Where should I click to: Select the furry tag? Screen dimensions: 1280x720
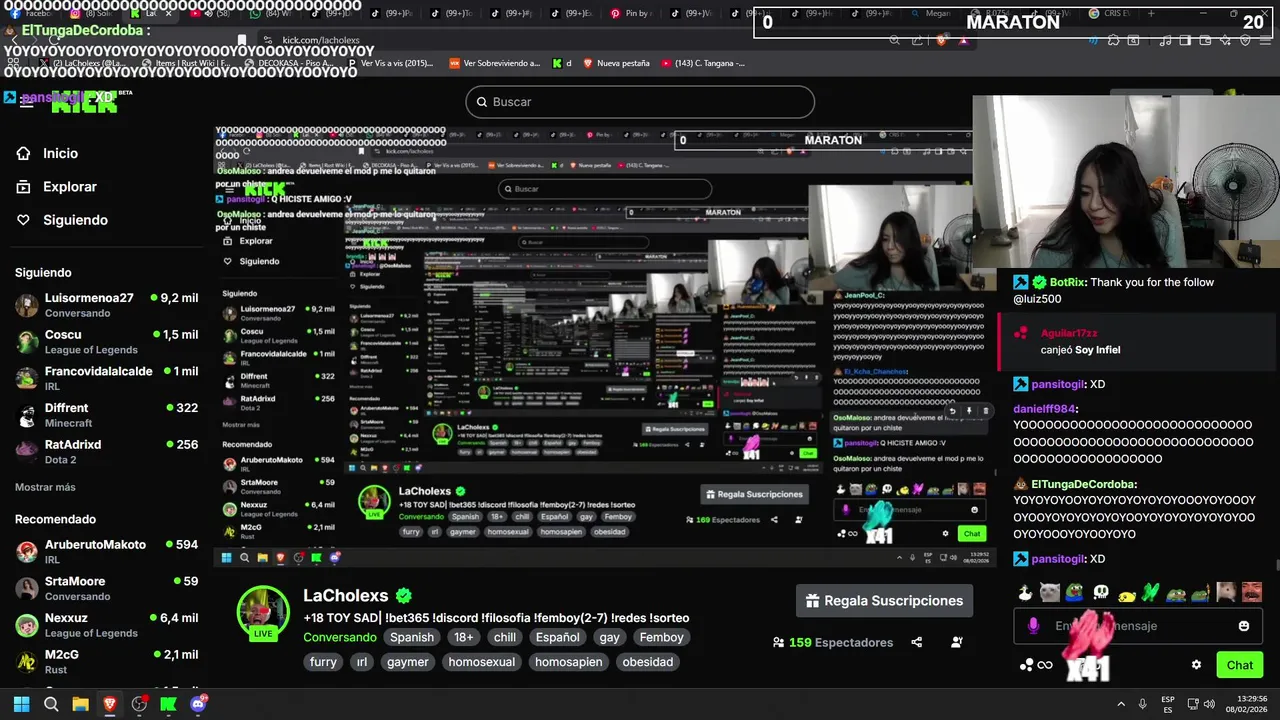323,662
